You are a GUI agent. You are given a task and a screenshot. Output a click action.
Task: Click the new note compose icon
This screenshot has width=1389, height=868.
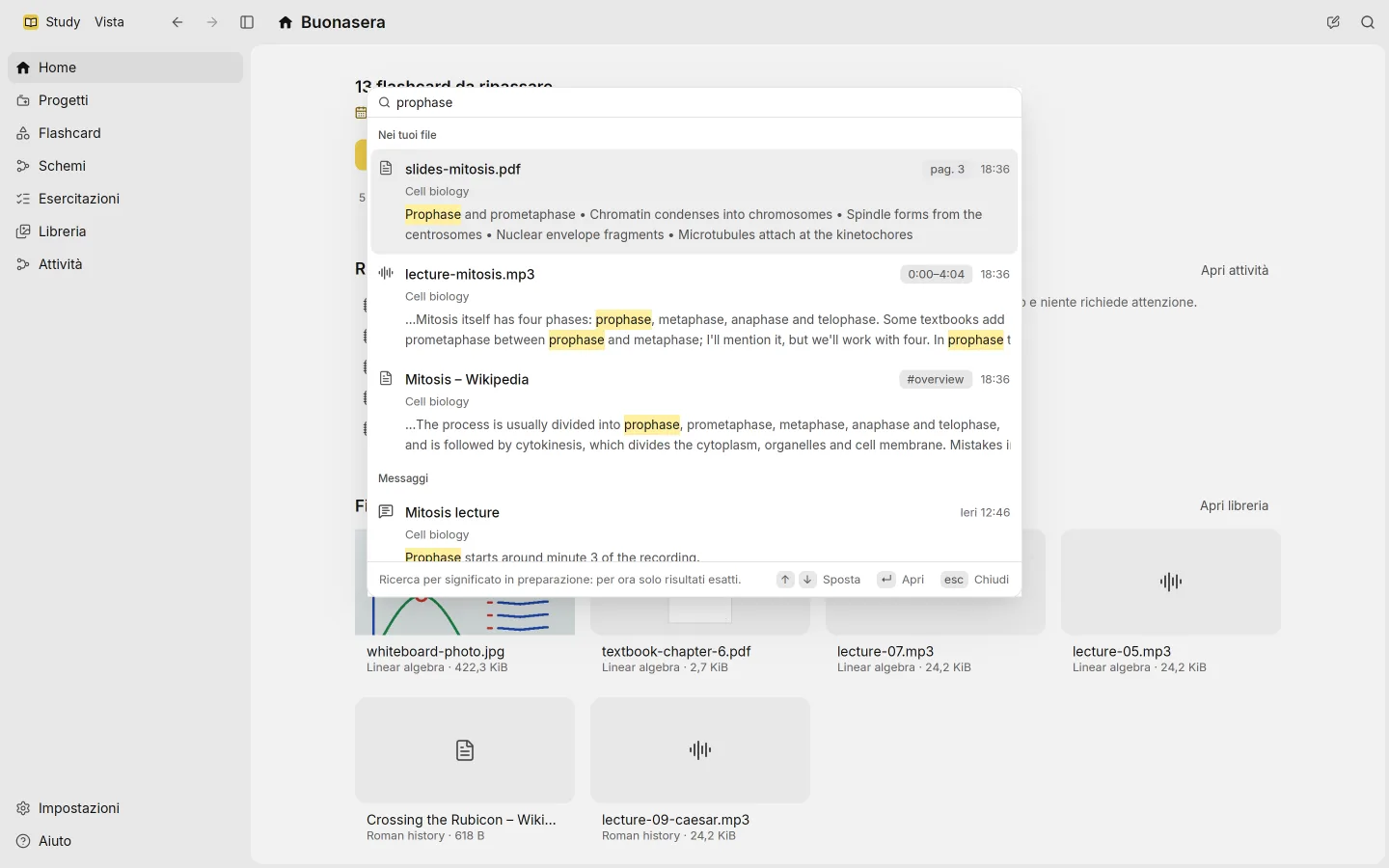click(x=1333, y=22)
